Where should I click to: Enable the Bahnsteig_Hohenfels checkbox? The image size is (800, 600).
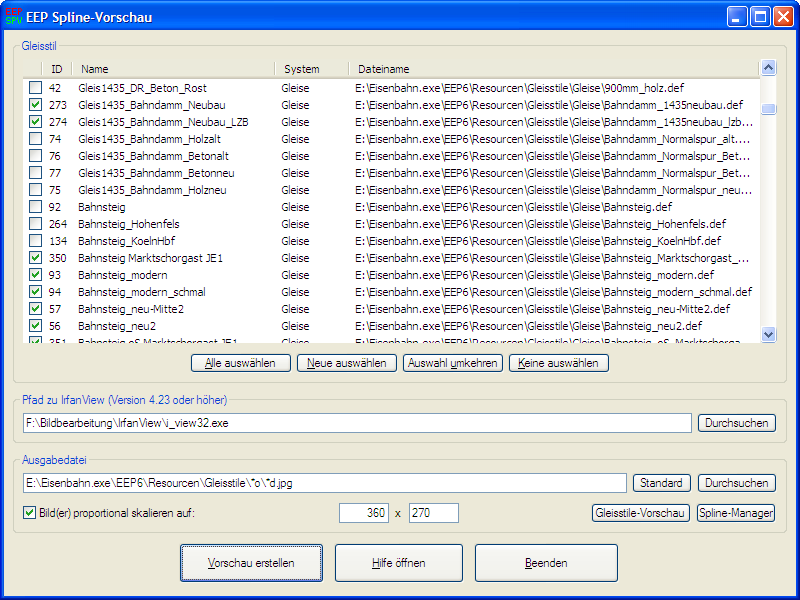[x=35, y=224]
